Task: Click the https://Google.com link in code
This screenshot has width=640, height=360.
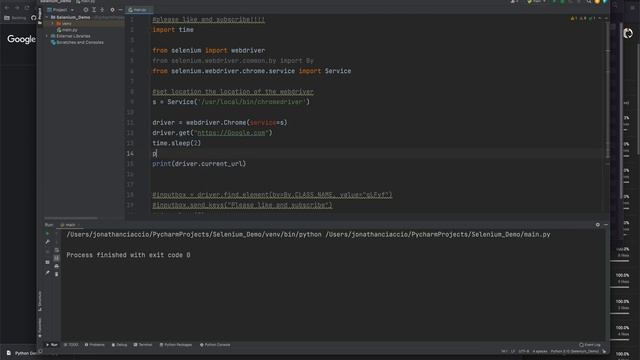Action: [x=231, y=133]
